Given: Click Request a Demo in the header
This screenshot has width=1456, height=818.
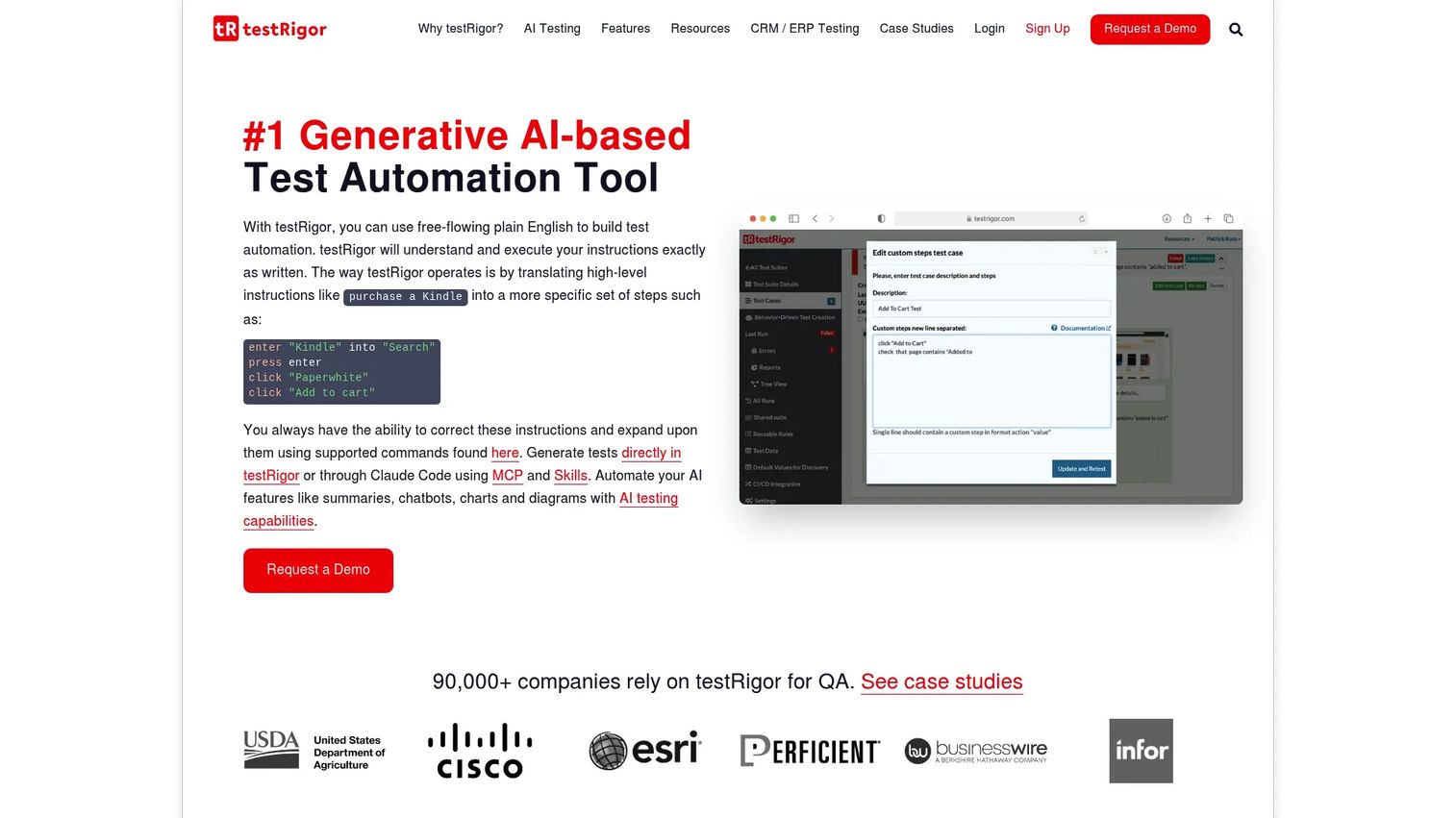Looking at the screenshot, I should pos(1150,29).
